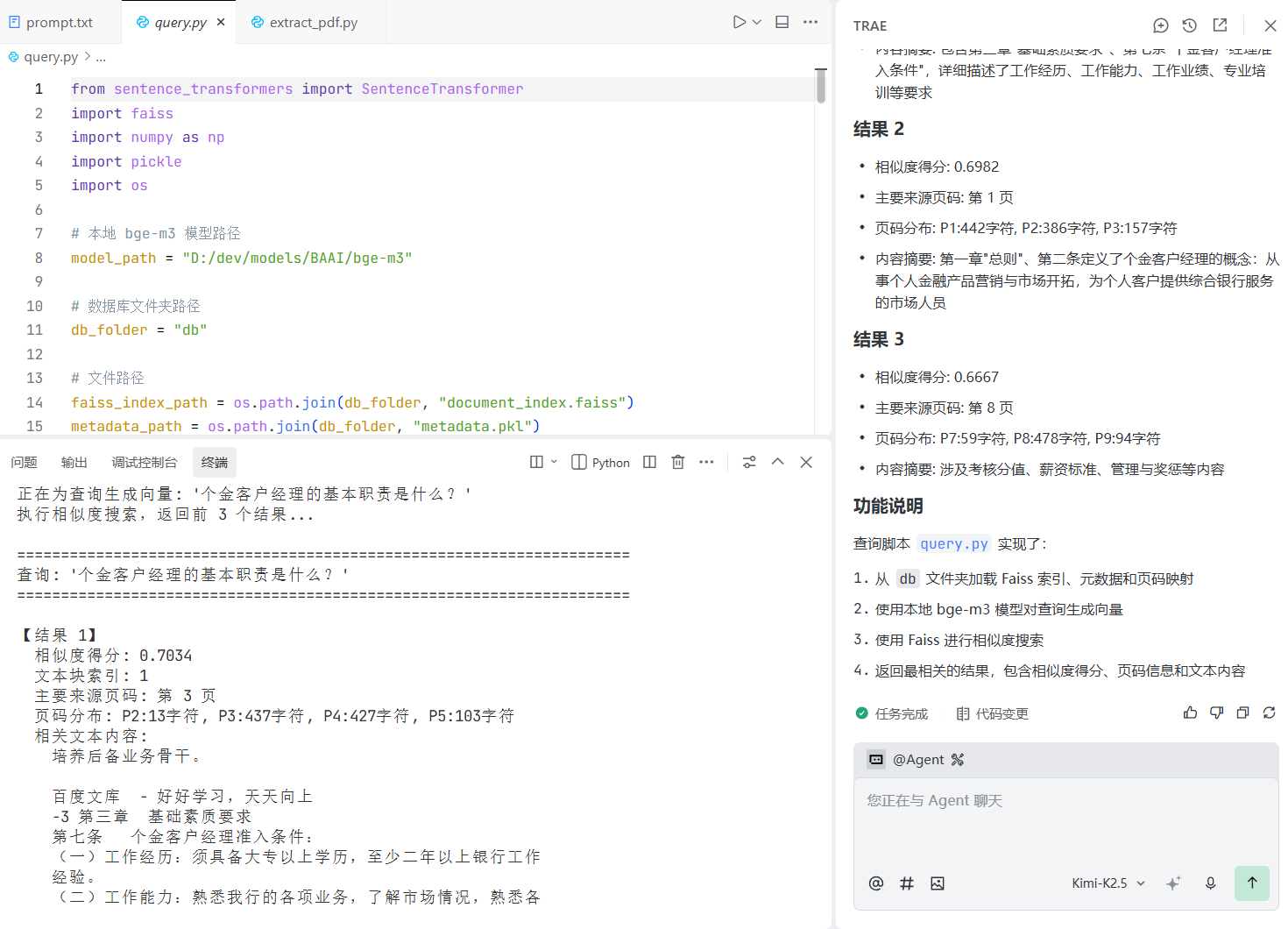This screenshot has height=929, width=1288.
Task: Close the bottom terminal panel
Action: [806, 462]
